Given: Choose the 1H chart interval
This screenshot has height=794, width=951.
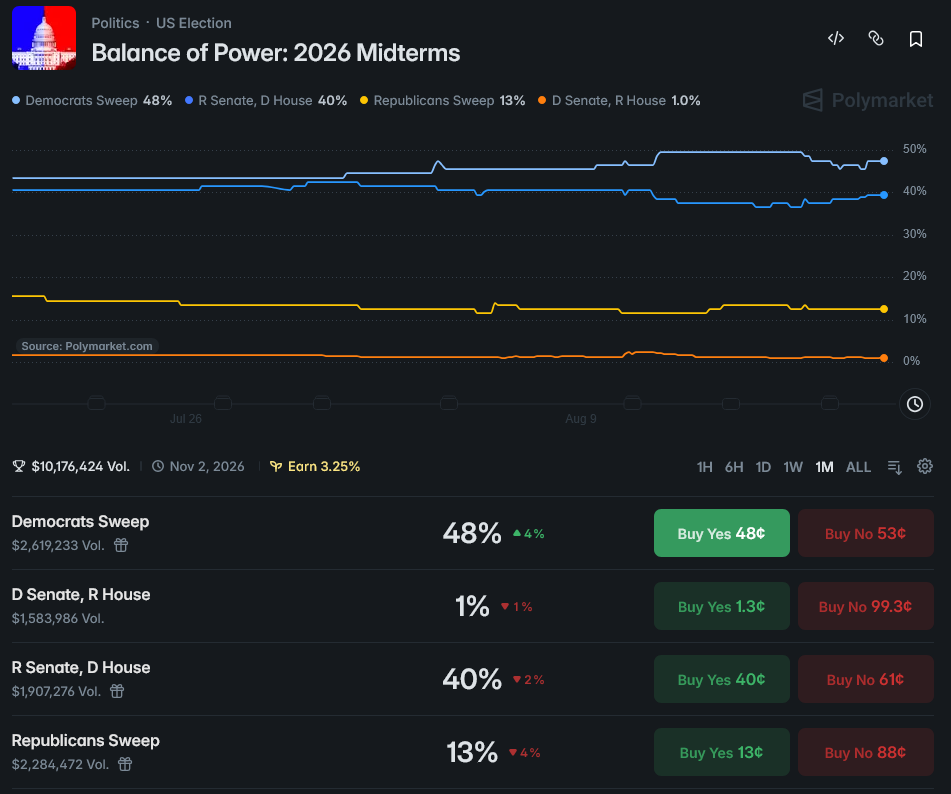Looking at the screenshot, I should point(704,467).
